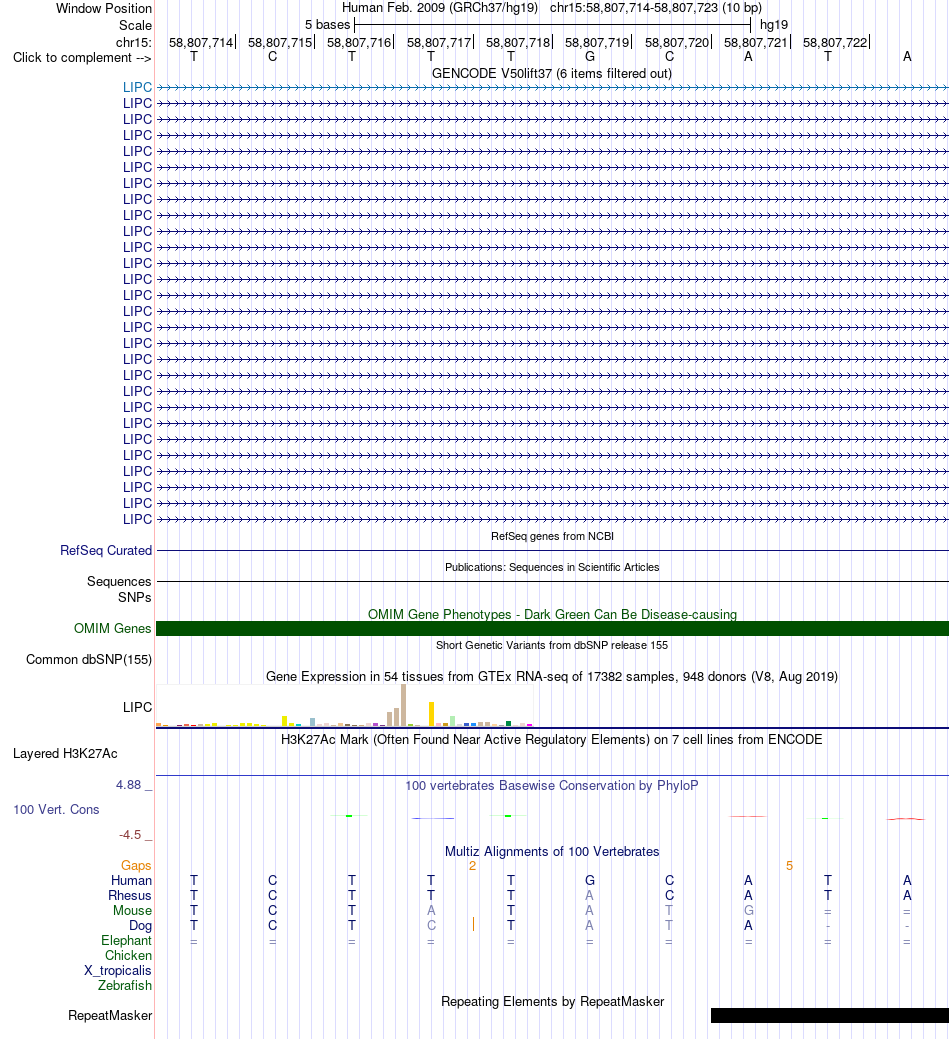The width and height of the screenshot is (950, 1039).
Task: Click the 'Zebrafish' species label
Action: (x=125, y=986)
